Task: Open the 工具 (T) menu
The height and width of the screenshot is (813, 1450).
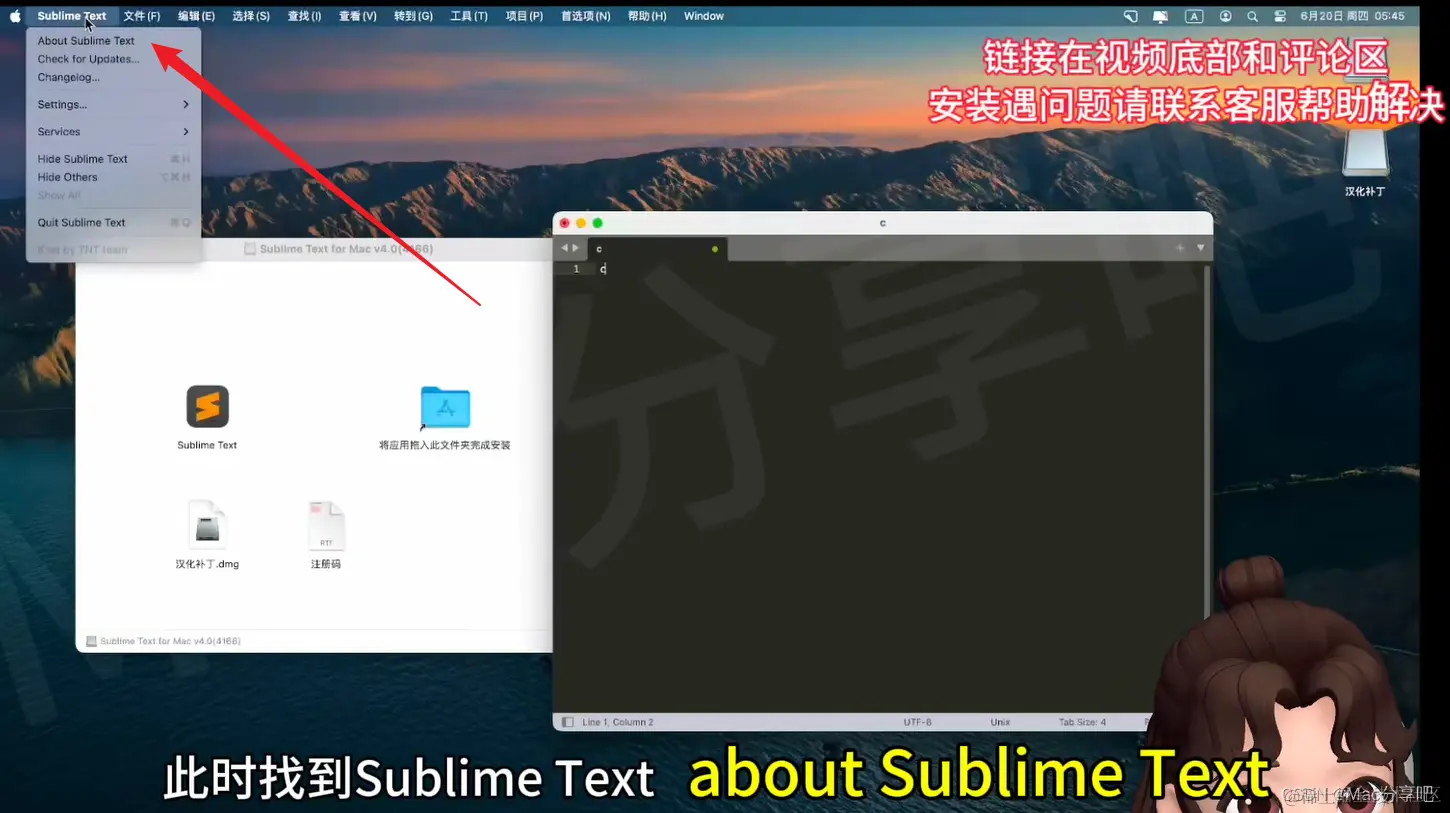Action: pos(469,16)
